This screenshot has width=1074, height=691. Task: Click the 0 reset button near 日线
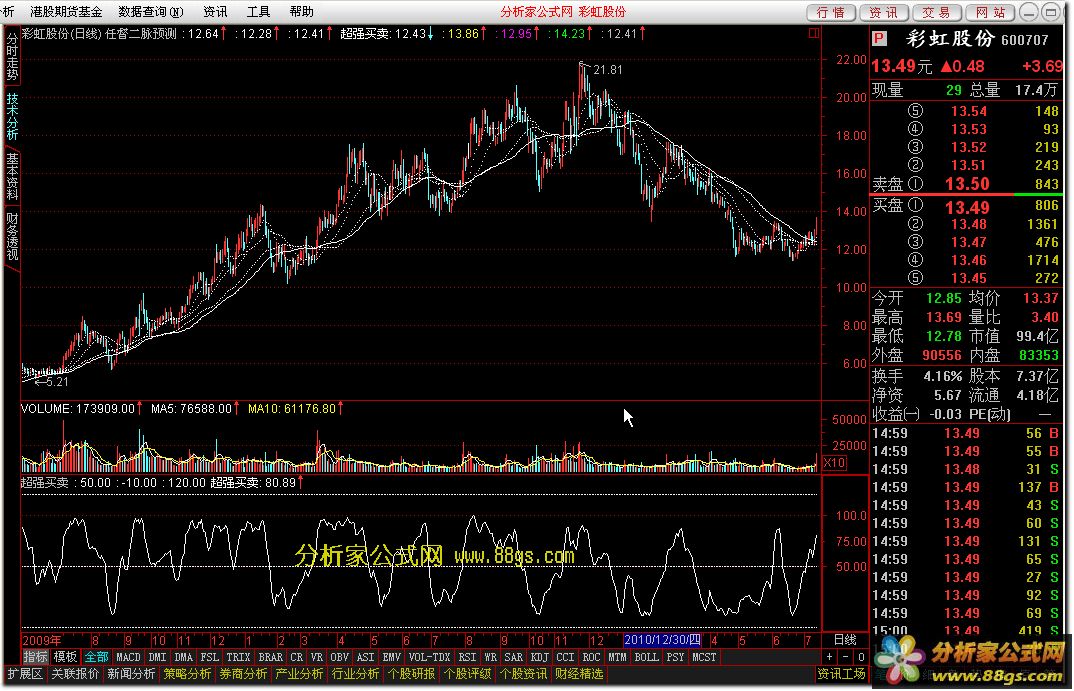click(860, 657)
